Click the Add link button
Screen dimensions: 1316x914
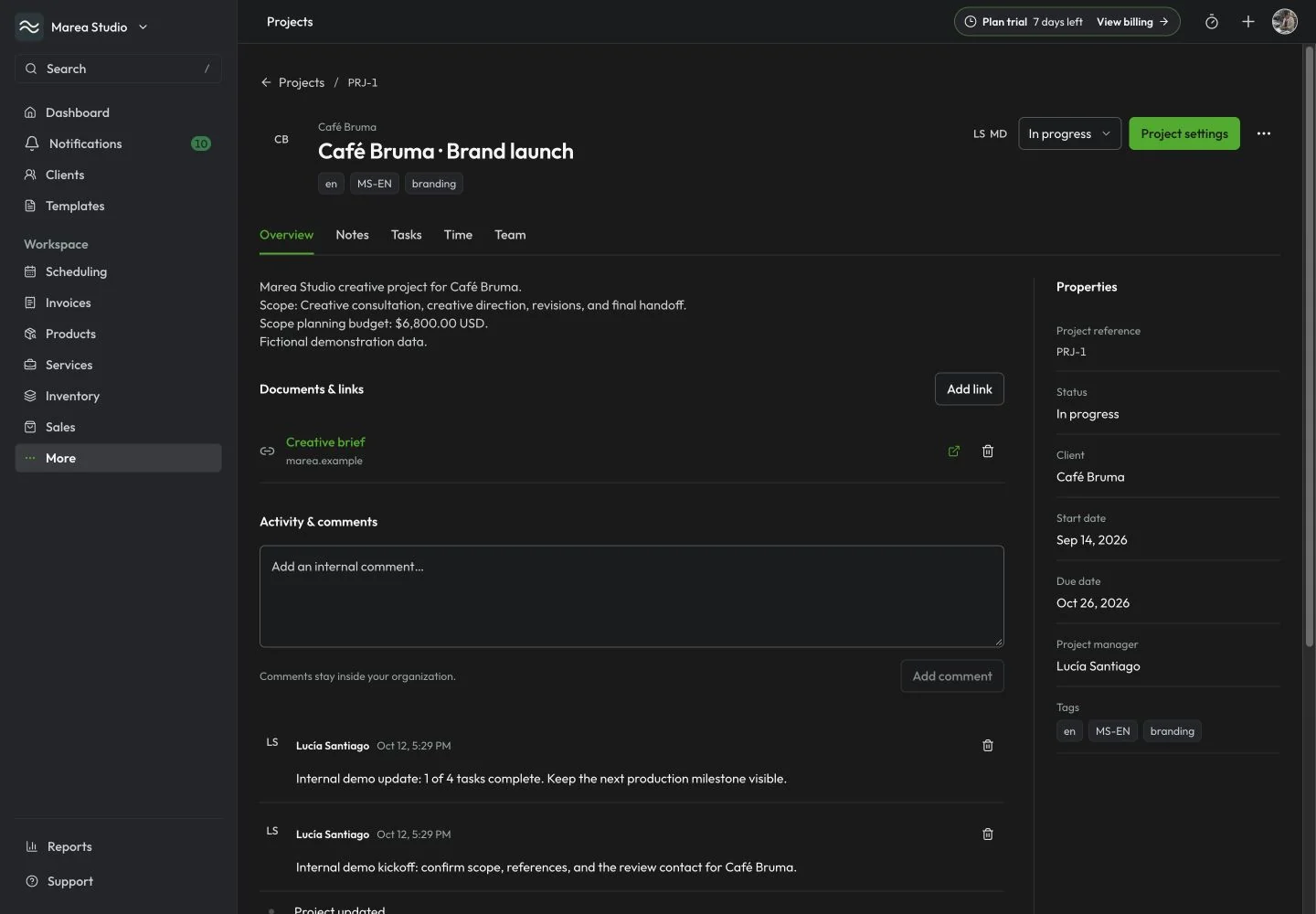point(970,389)
